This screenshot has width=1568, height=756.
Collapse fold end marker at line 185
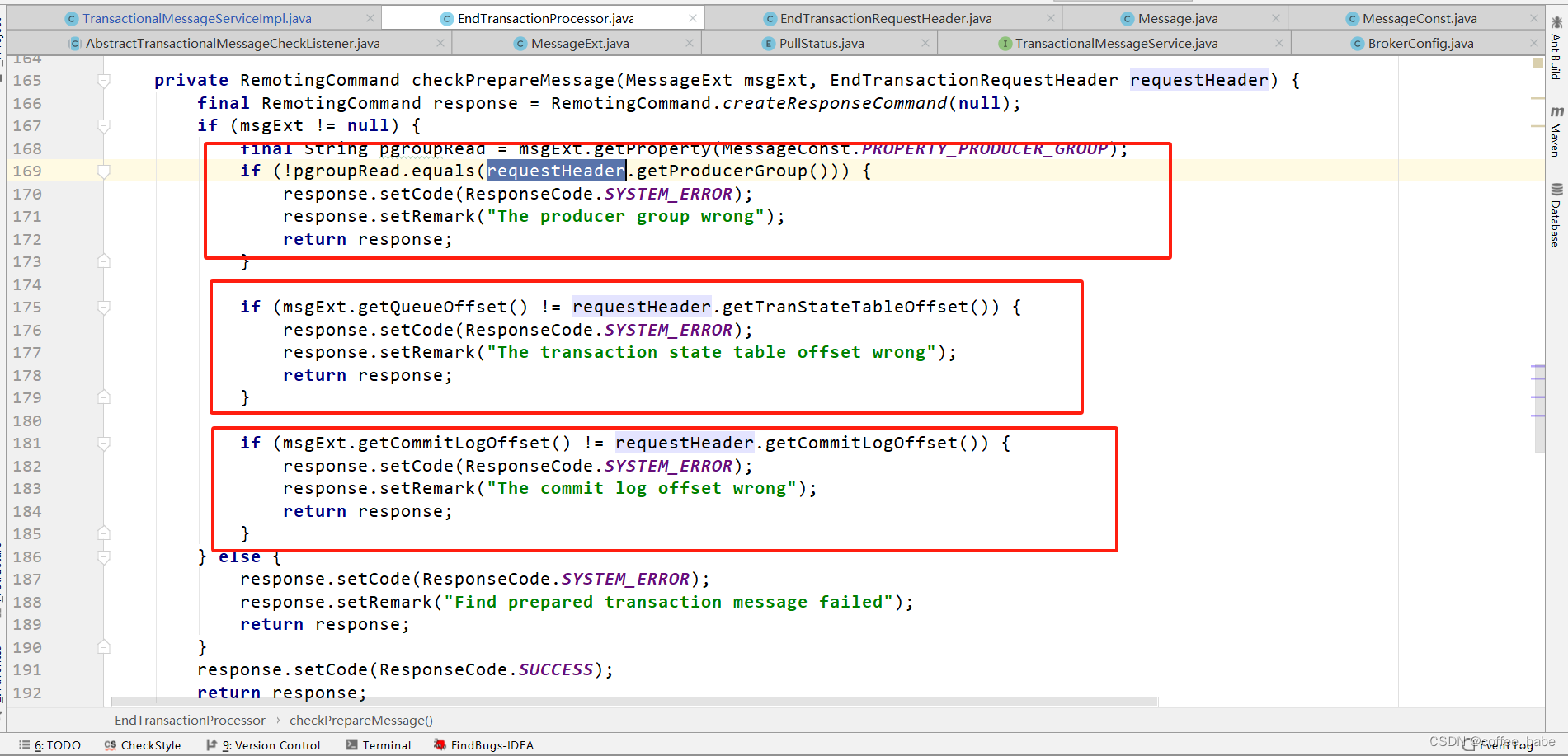104,533
